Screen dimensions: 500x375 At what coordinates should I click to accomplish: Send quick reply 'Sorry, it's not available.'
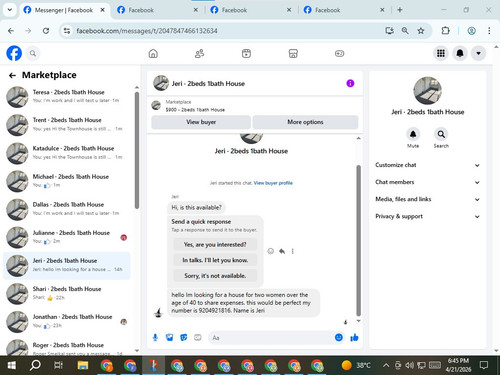[x=215, y=276]
